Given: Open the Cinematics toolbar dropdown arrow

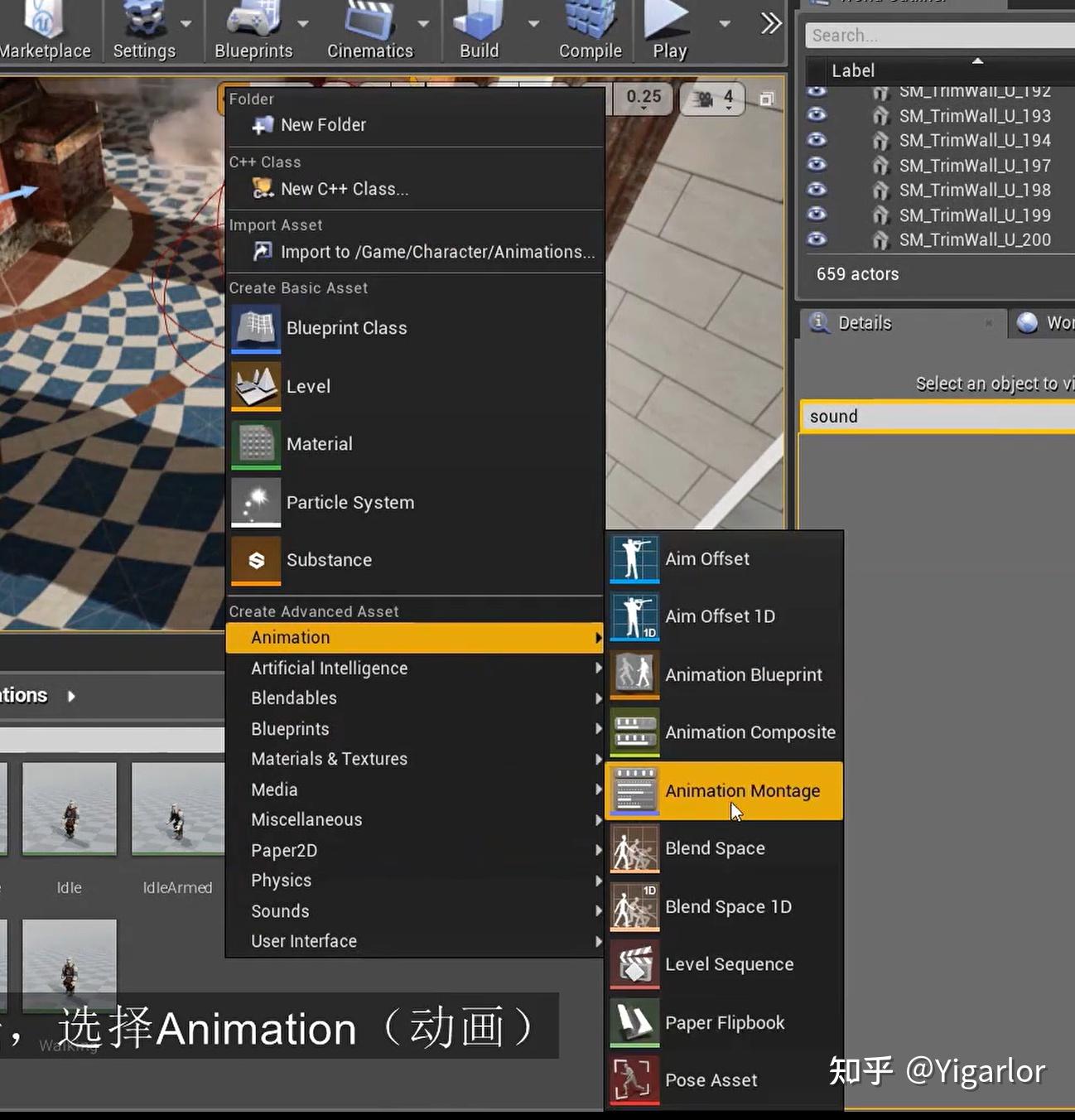Looking at the screenshot, I should click(x=424, y=23).
